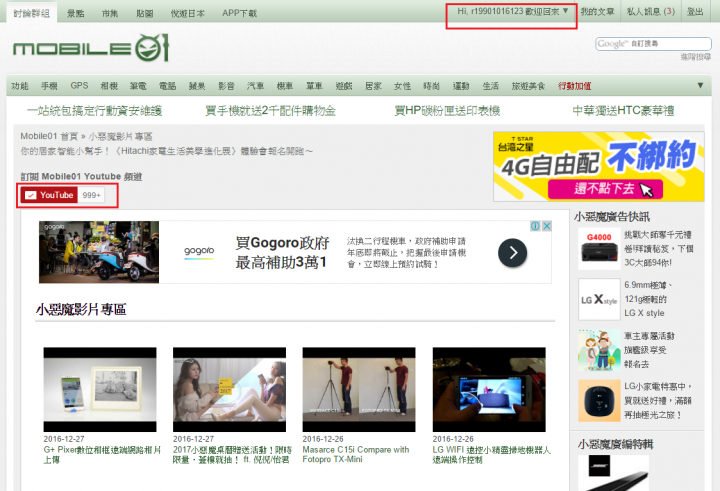Screen dimensions: 720x491
Task: Click the 2017小惡魔桌曆贈送活動 video title
Action: (232, 455)
